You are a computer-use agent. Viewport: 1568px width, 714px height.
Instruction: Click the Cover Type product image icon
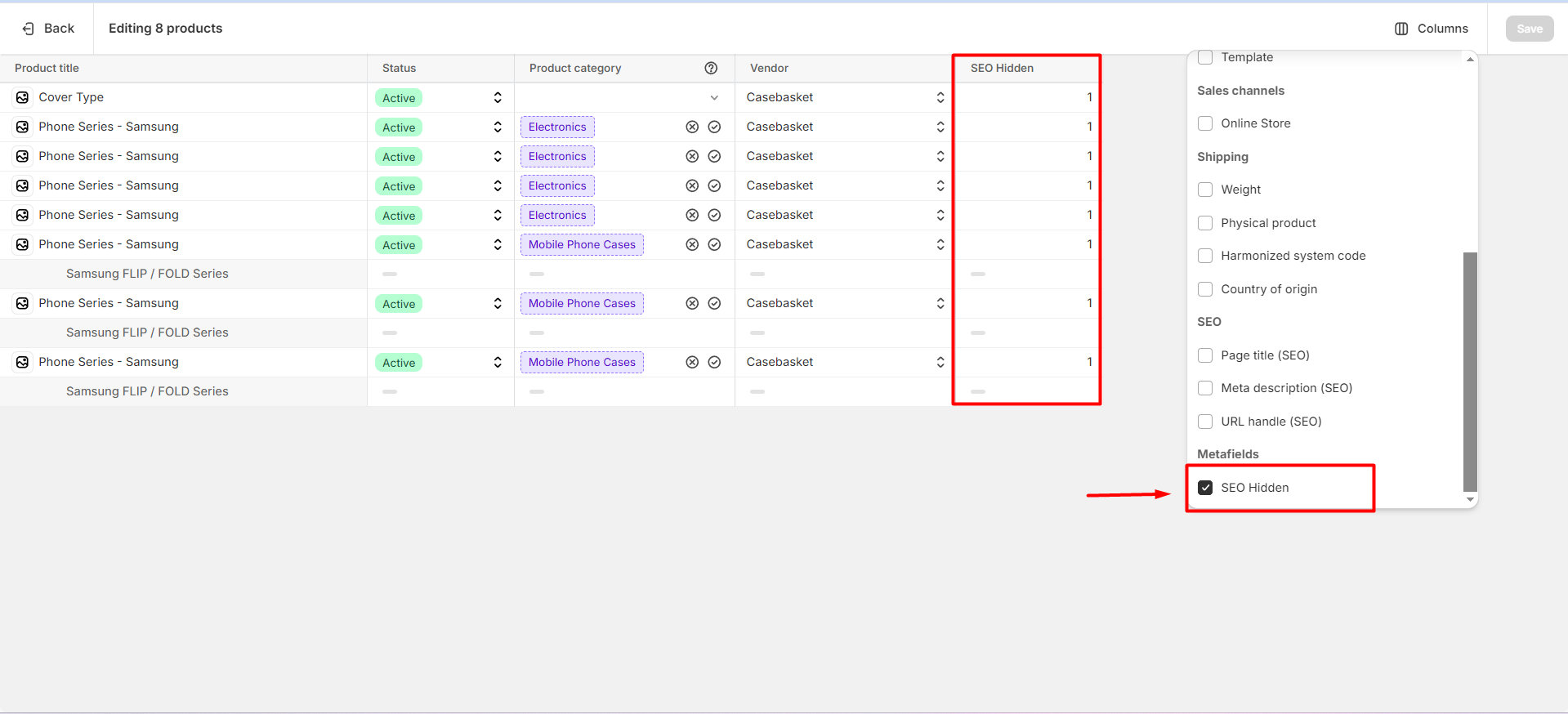point(23,97)
